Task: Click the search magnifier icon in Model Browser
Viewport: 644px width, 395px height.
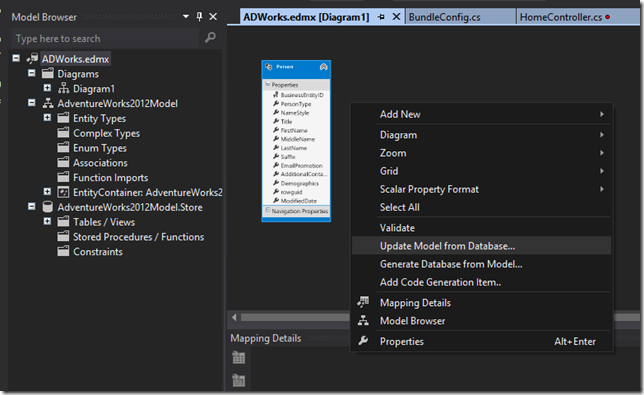Action: pos(210,38)
